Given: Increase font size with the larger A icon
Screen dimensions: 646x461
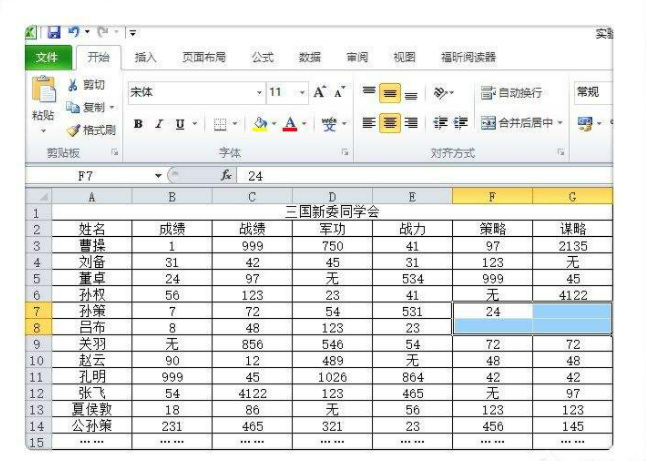Looking at the screenshot, I should point(319,92).
